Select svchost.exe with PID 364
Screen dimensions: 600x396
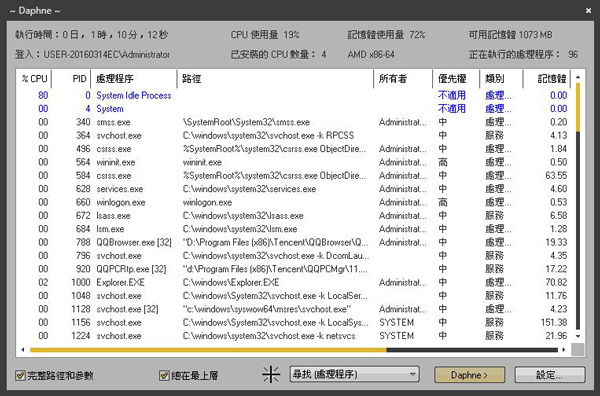(x=294, y=135)
